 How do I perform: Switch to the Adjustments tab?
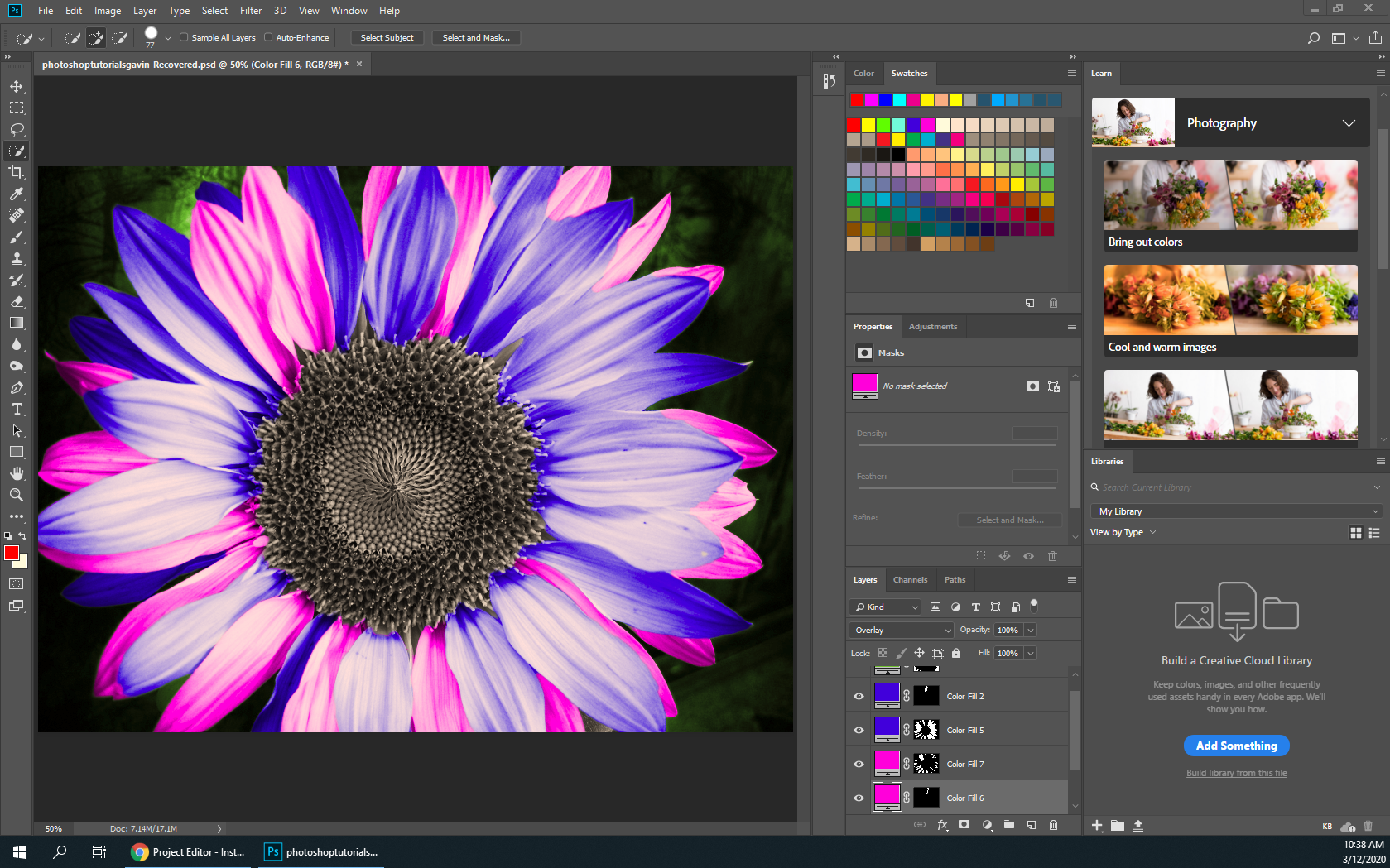point(933,326)
